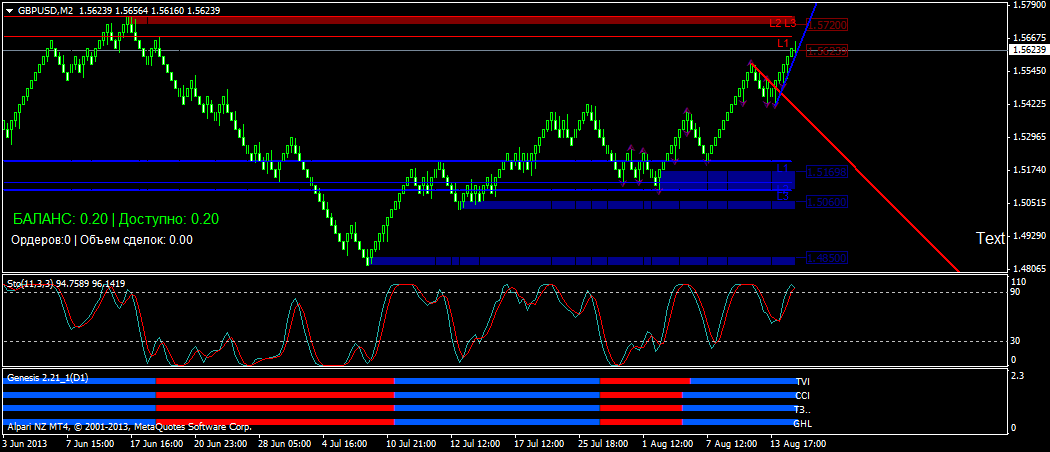Image resolution: width=1050 pixels, height=452 pixels.
Task: Click the red 1.57200 price label box
Action: click(827, 25)
